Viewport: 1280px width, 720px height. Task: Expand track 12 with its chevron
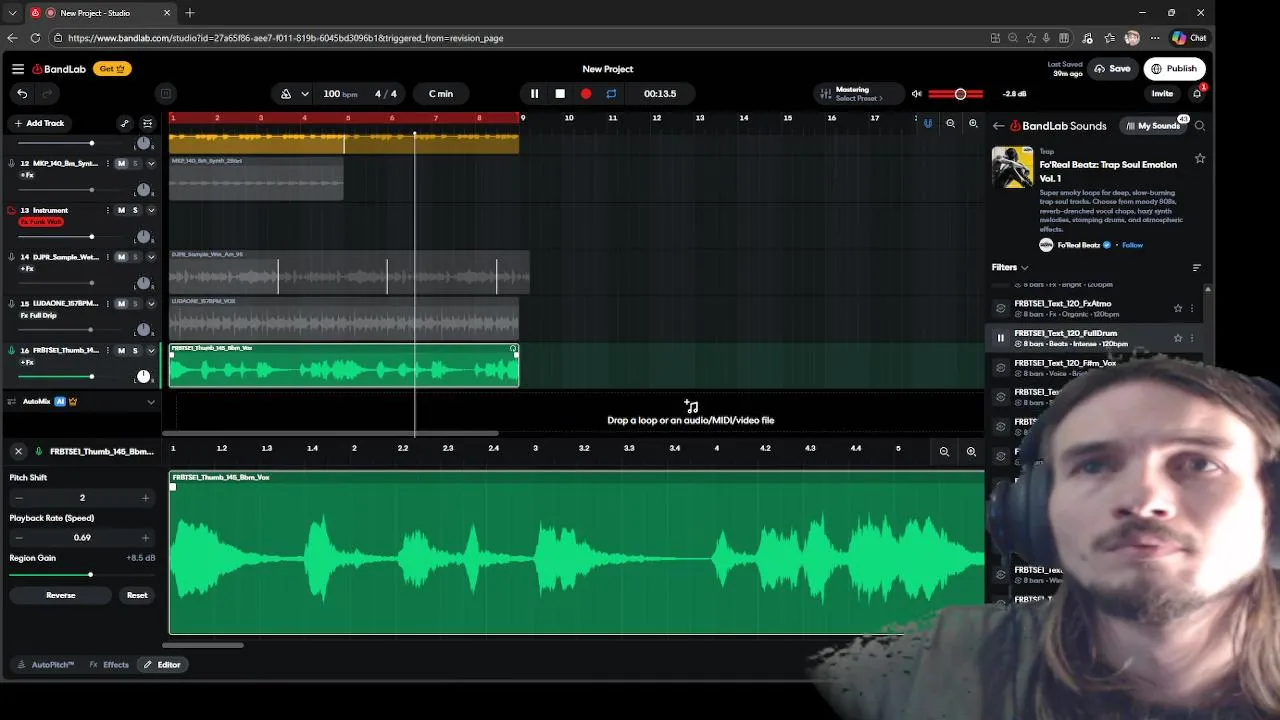pyautogui.click(x=151, y=163)
